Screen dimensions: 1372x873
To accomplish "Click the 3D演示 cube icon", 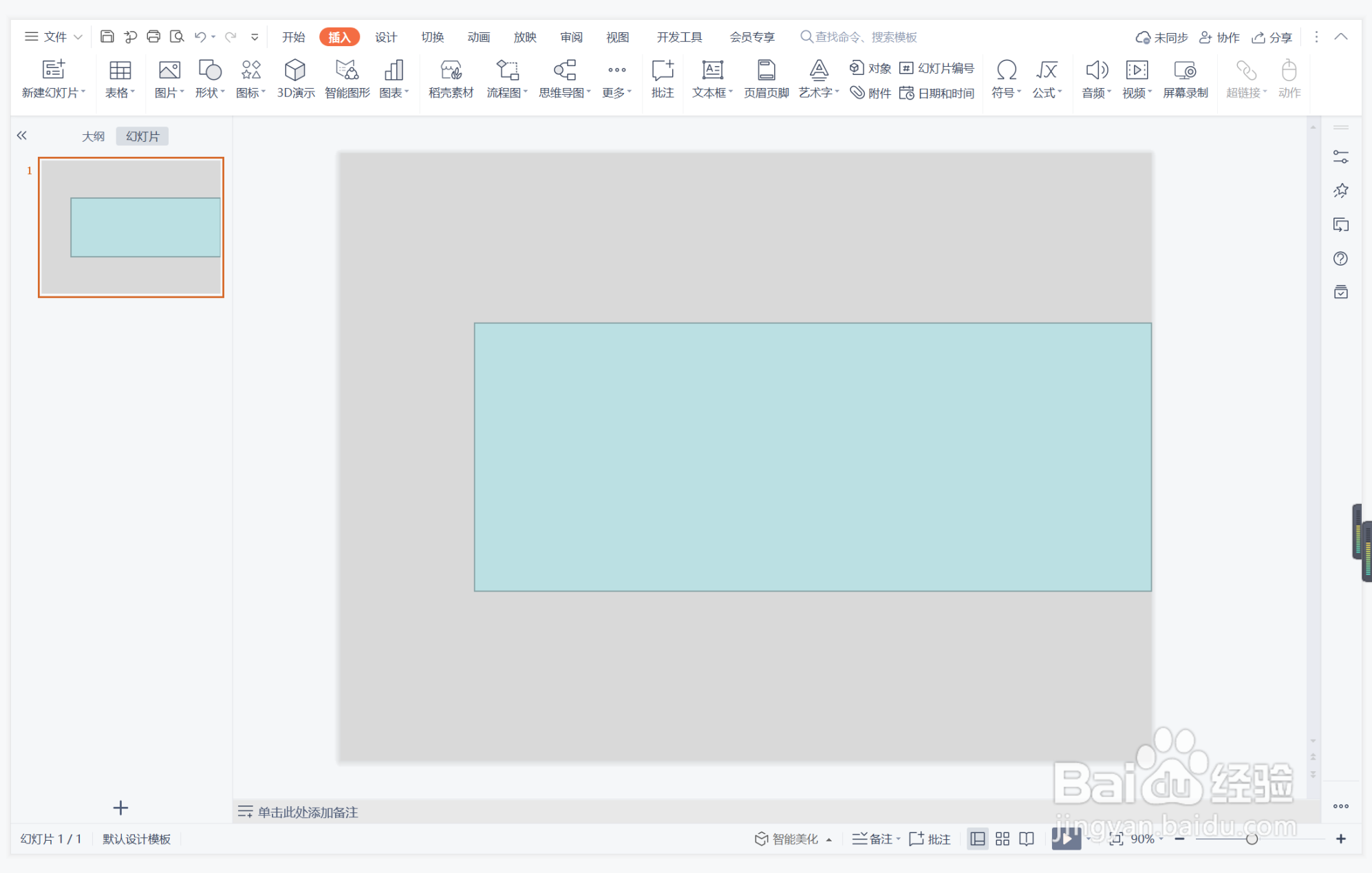I will (295, 78).
